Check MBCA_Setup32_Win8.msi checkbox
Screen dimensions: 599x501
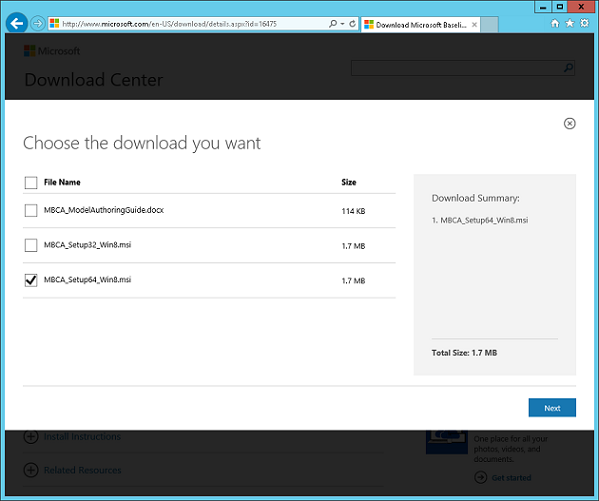31,245
